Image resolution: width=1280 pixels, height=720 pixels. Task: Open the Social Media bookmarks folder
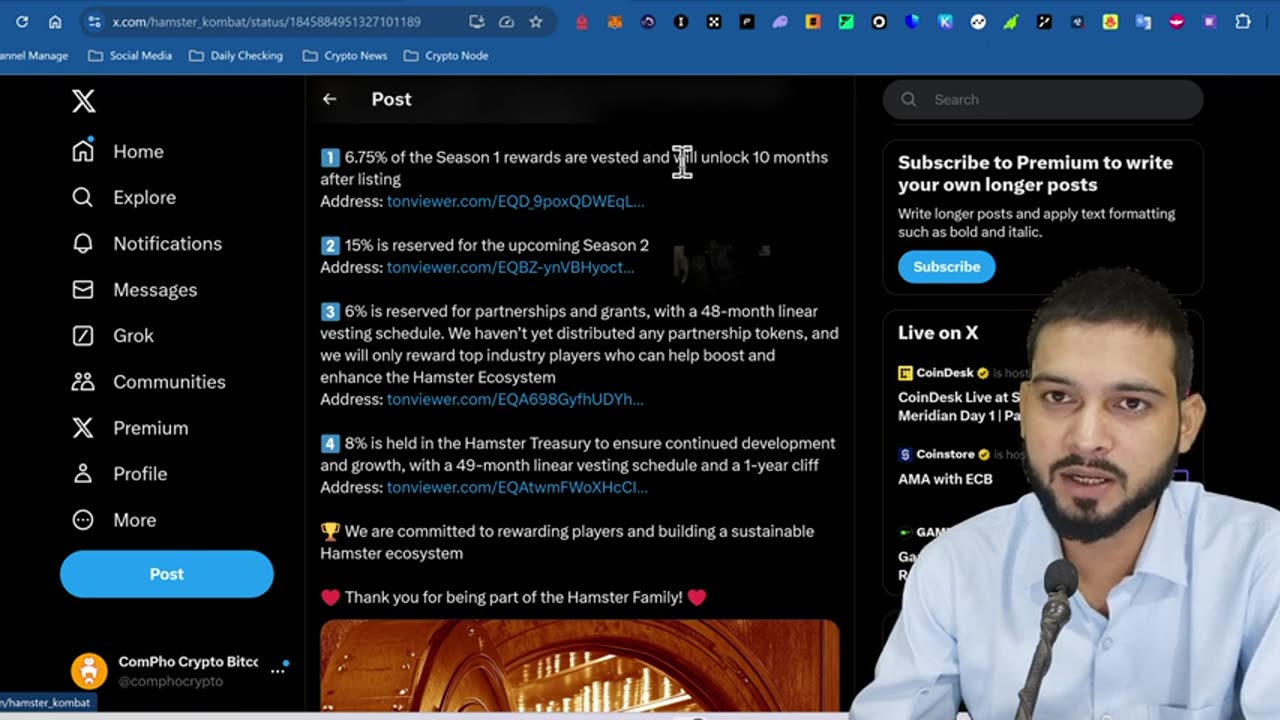click(x=130, y=55)
